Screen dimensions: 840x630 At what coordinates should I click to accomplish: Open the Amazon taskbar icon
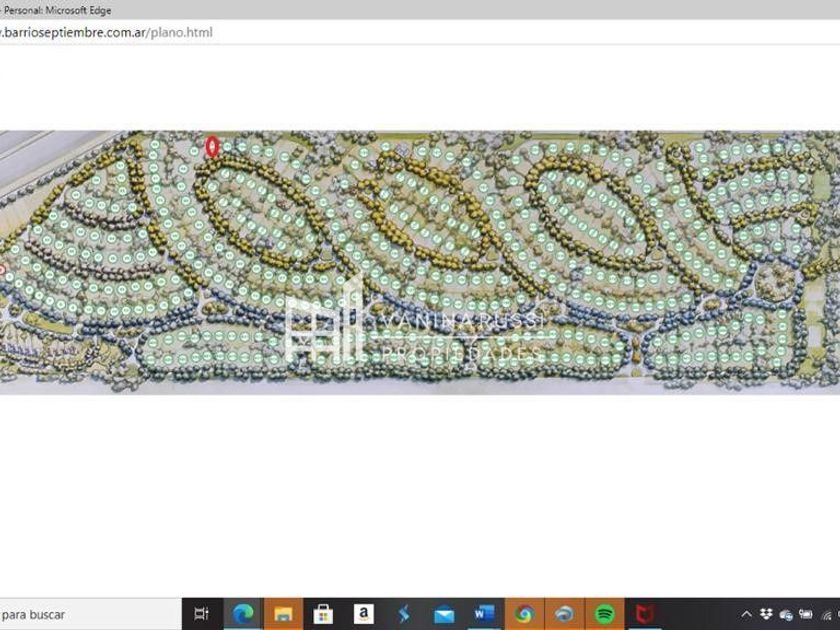[363, 614]
